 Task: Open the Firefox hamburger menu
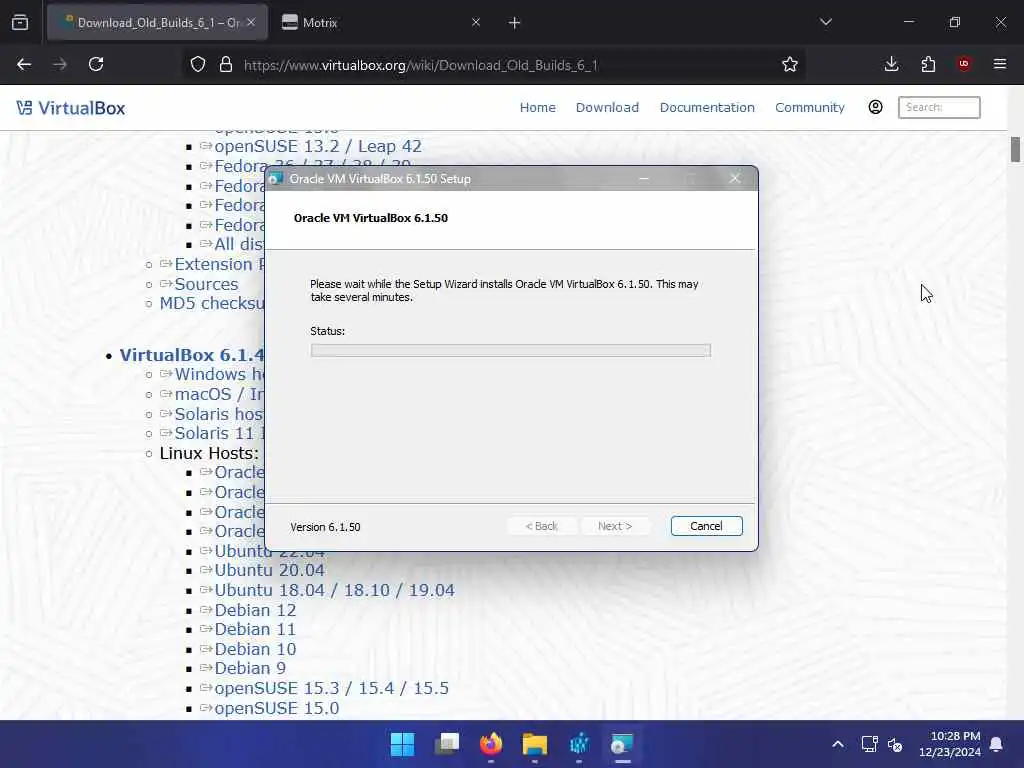coord(1000,64)
